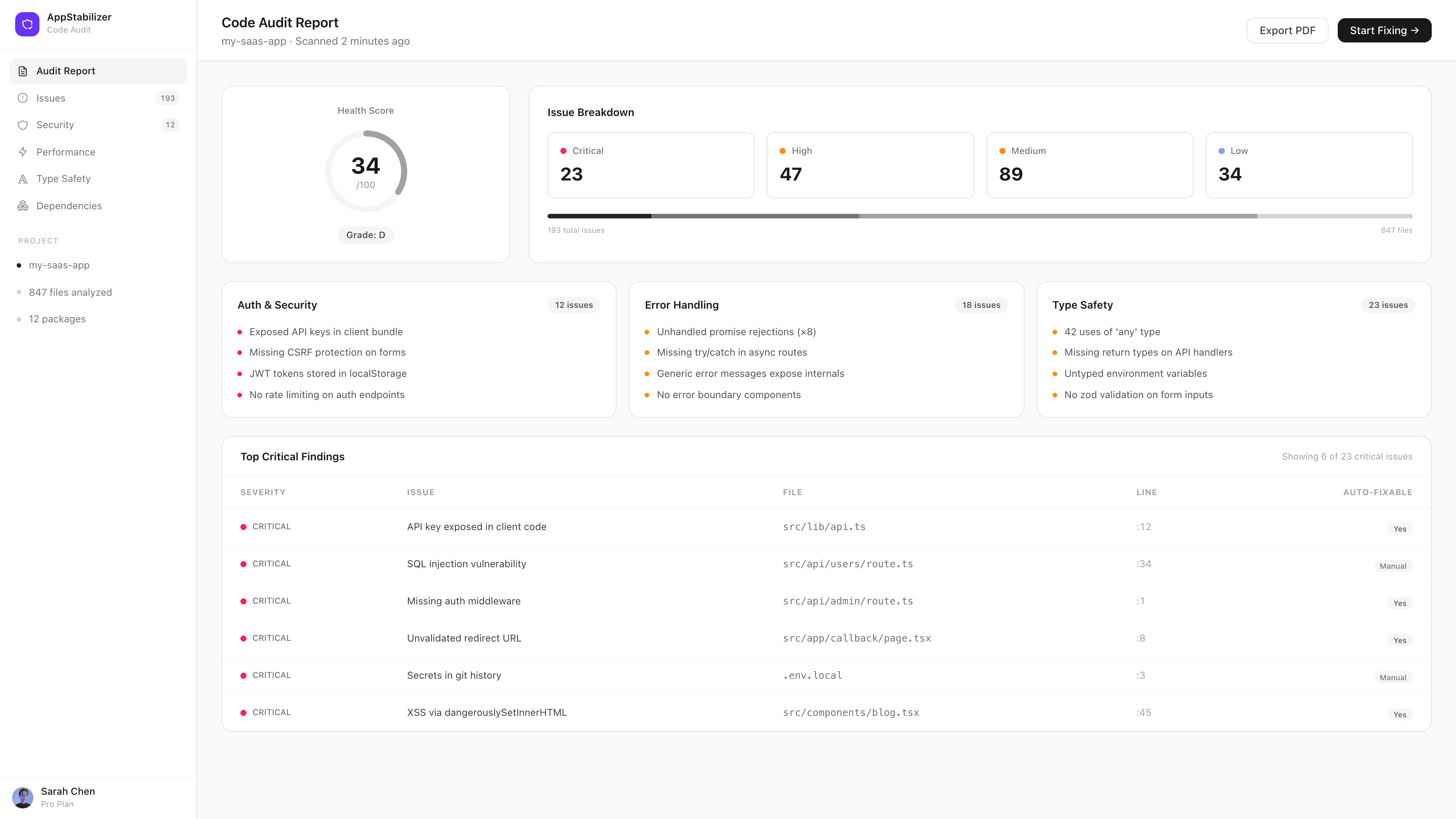Select the Type Safety icon in sidebar
1456x819 pixels.
pyautogui.click(x=23, y=179)
